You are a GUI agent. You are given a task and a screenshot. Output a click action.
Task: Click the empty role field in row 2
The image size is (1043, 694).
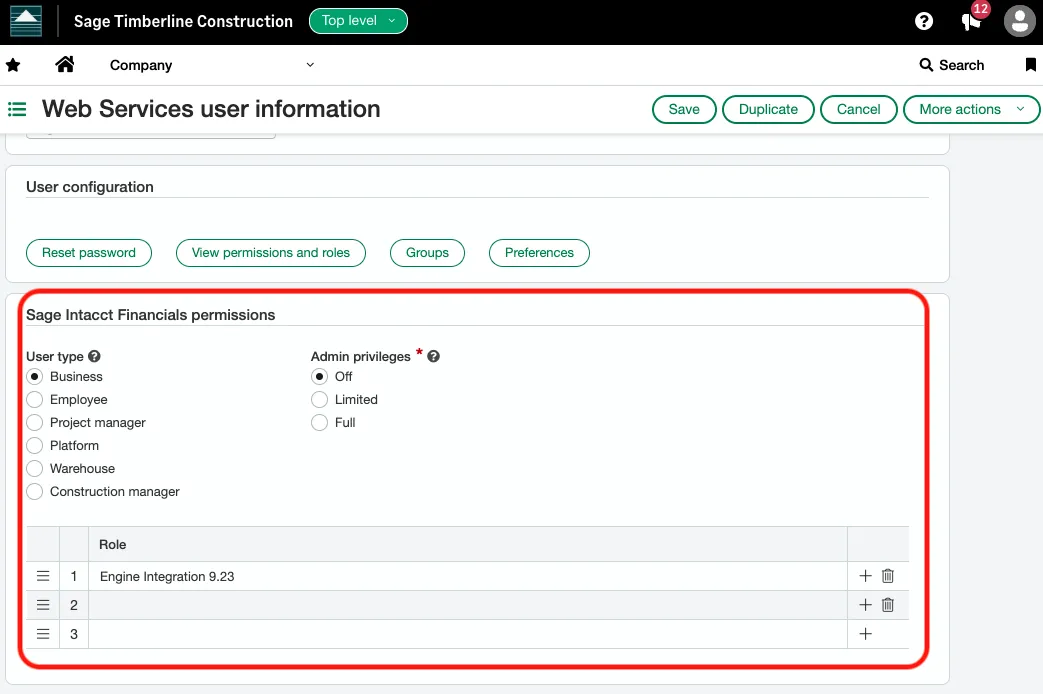(x=468, y=605)
